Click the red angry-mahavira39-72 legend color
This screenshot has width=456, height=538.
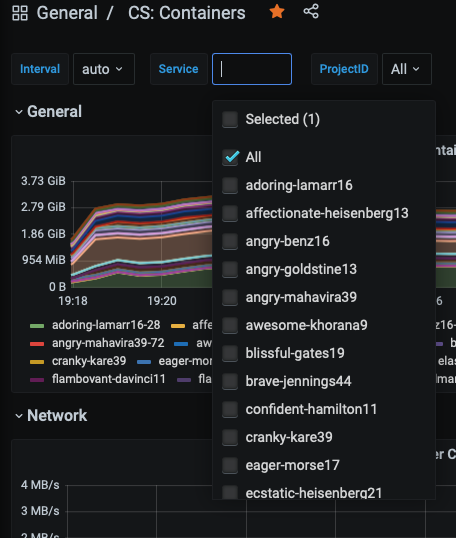37,344
